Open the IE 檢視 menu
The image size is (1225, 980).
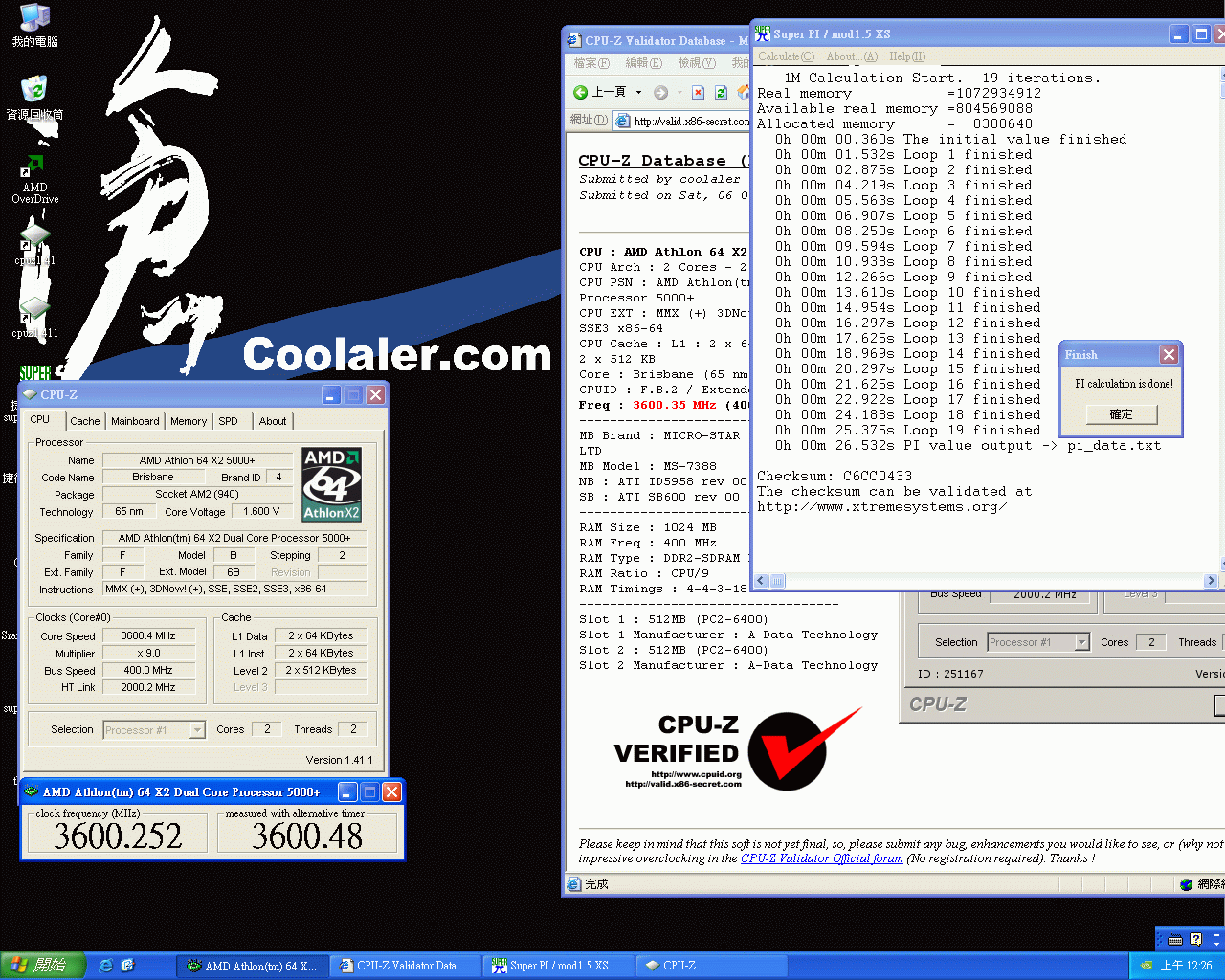[x=697, y=63]
